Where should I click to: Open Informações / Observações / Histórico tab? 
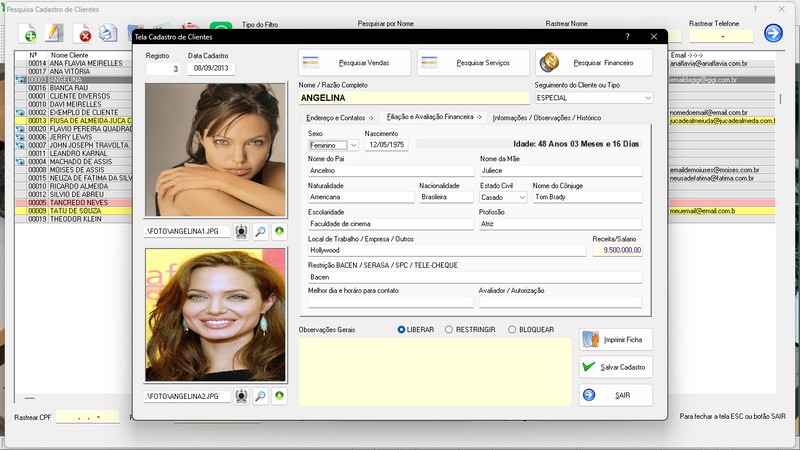point(547,118)
